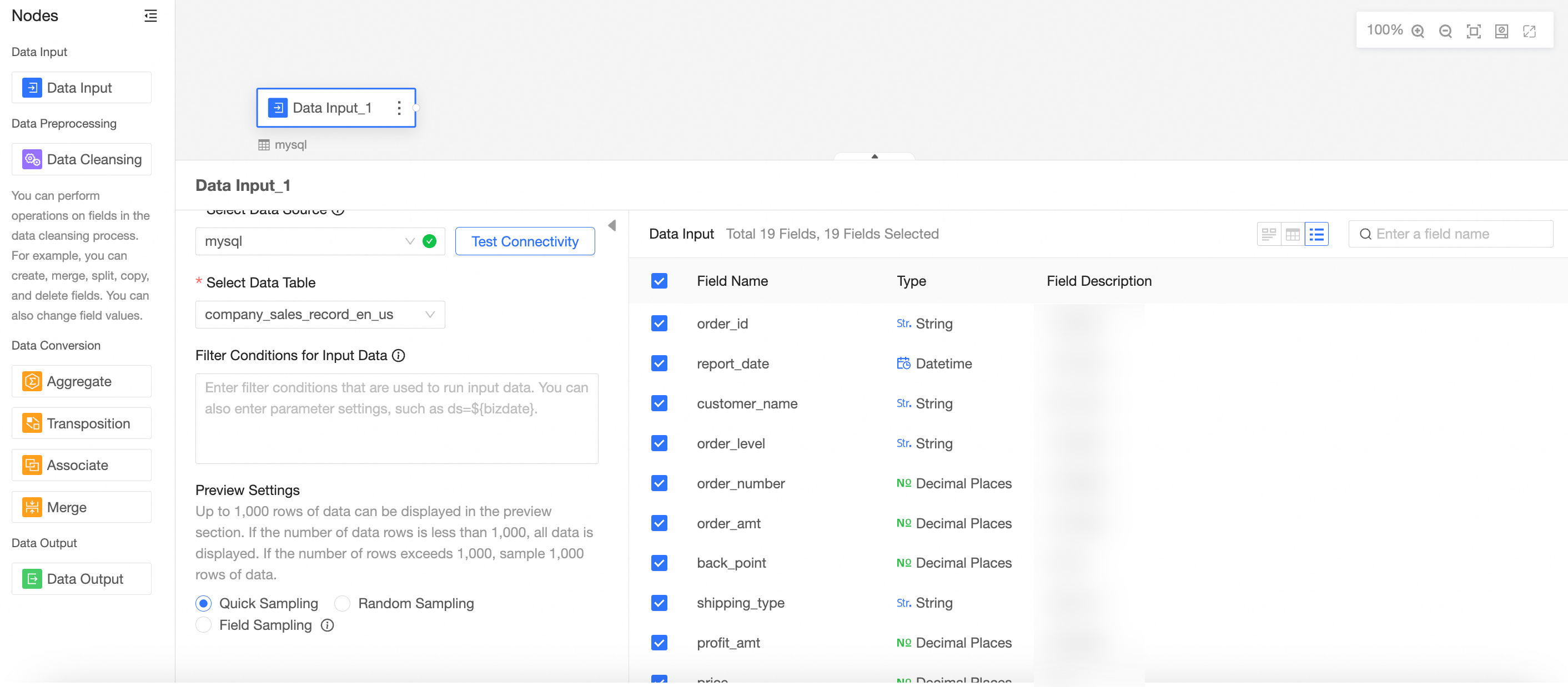Image resolution: width=1568 pixels, height=687 pixels.
Task: Select the Data Cleansing node item
Action: [x=82, y=159]
